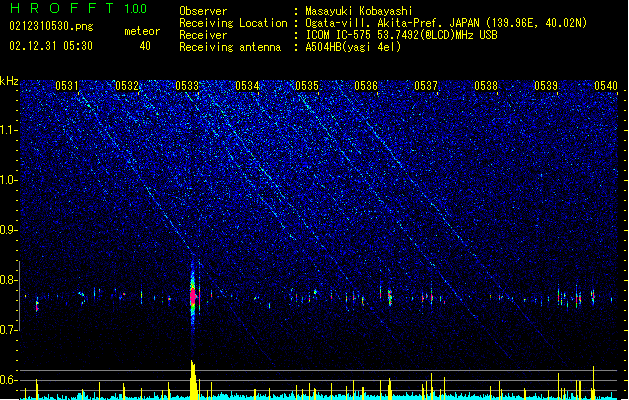This screenshot has width=629, height=400.
Task: Select the 0.9 frequency axis label
Action: coord(9,230)
